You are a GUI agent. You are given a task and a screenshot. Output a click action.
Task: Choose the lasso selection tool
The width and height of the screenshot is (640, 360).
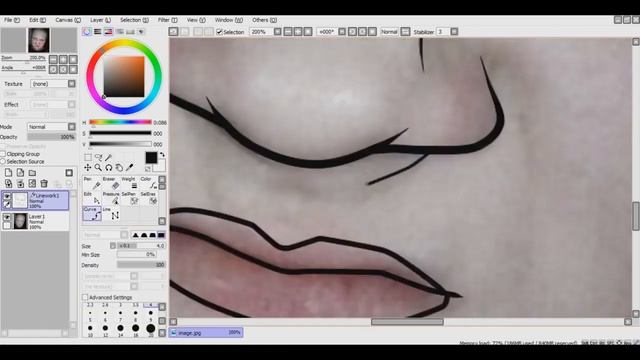pos(98,158)
